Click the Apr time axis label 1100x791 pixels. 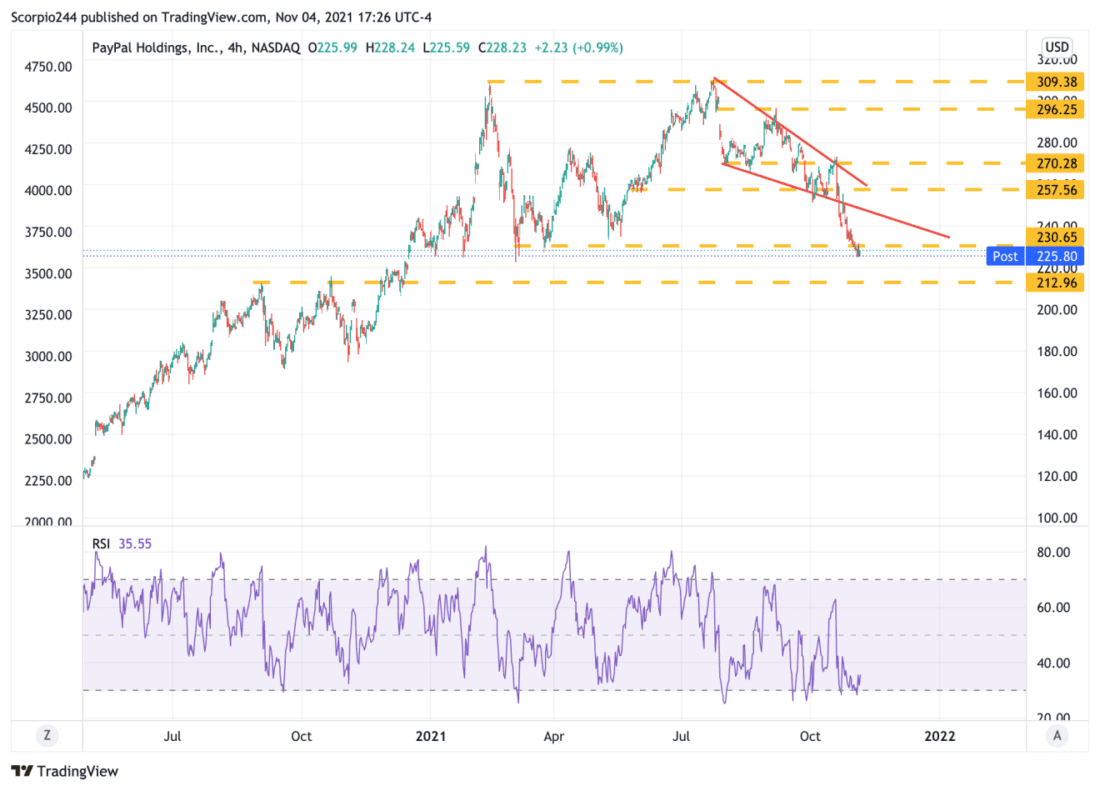click(554, 736)
